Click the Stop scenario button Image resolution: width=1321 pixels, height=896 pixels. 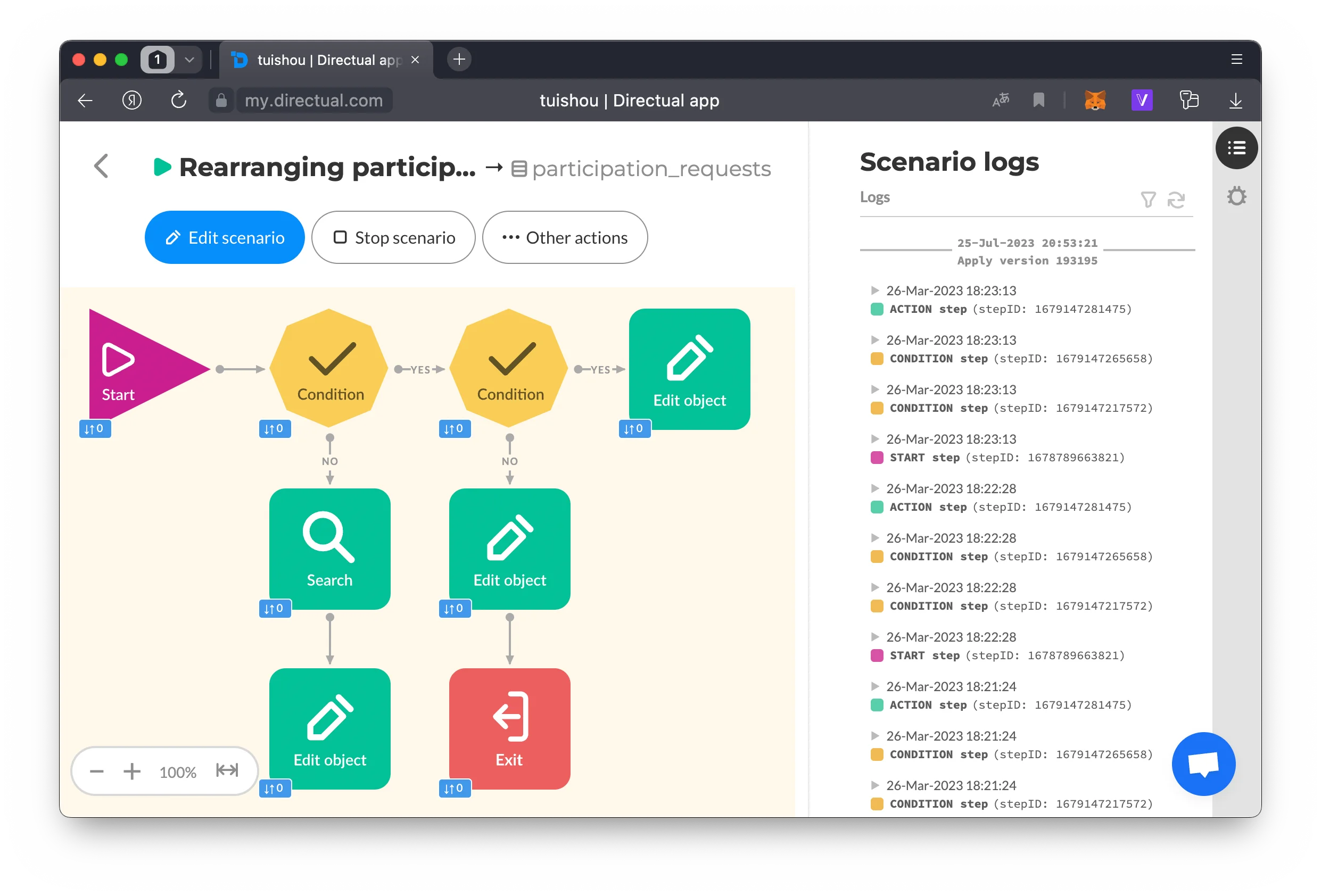click(x=393, y=237)
